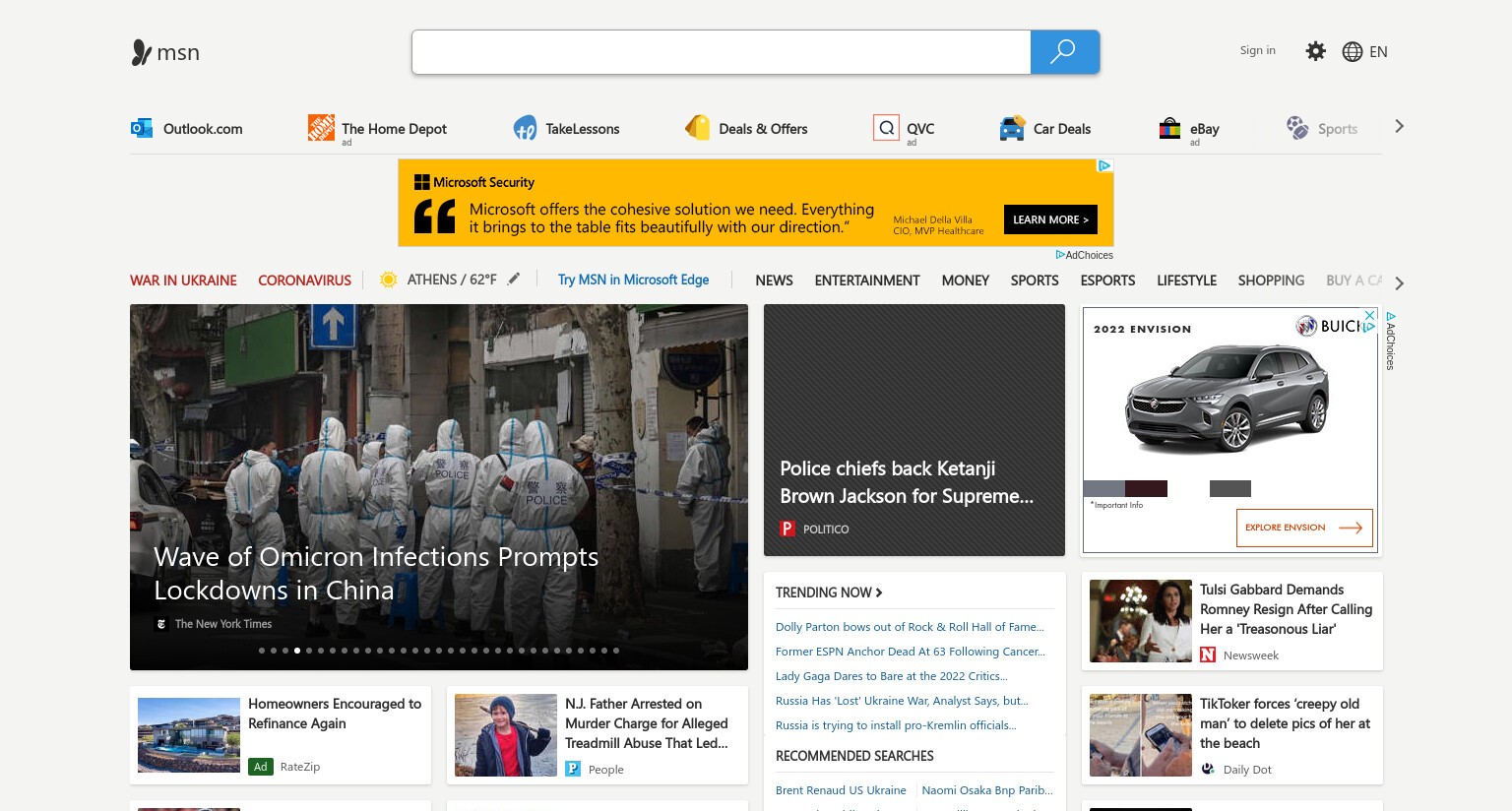Click the sun weather icon
1512x811 pixels.
[389, 280]
